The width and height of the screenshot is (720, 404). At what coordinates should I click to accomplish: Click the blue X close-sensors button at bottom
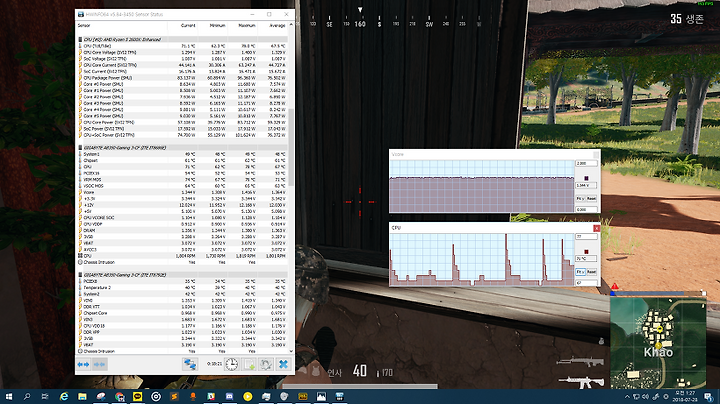pos(283,365)
